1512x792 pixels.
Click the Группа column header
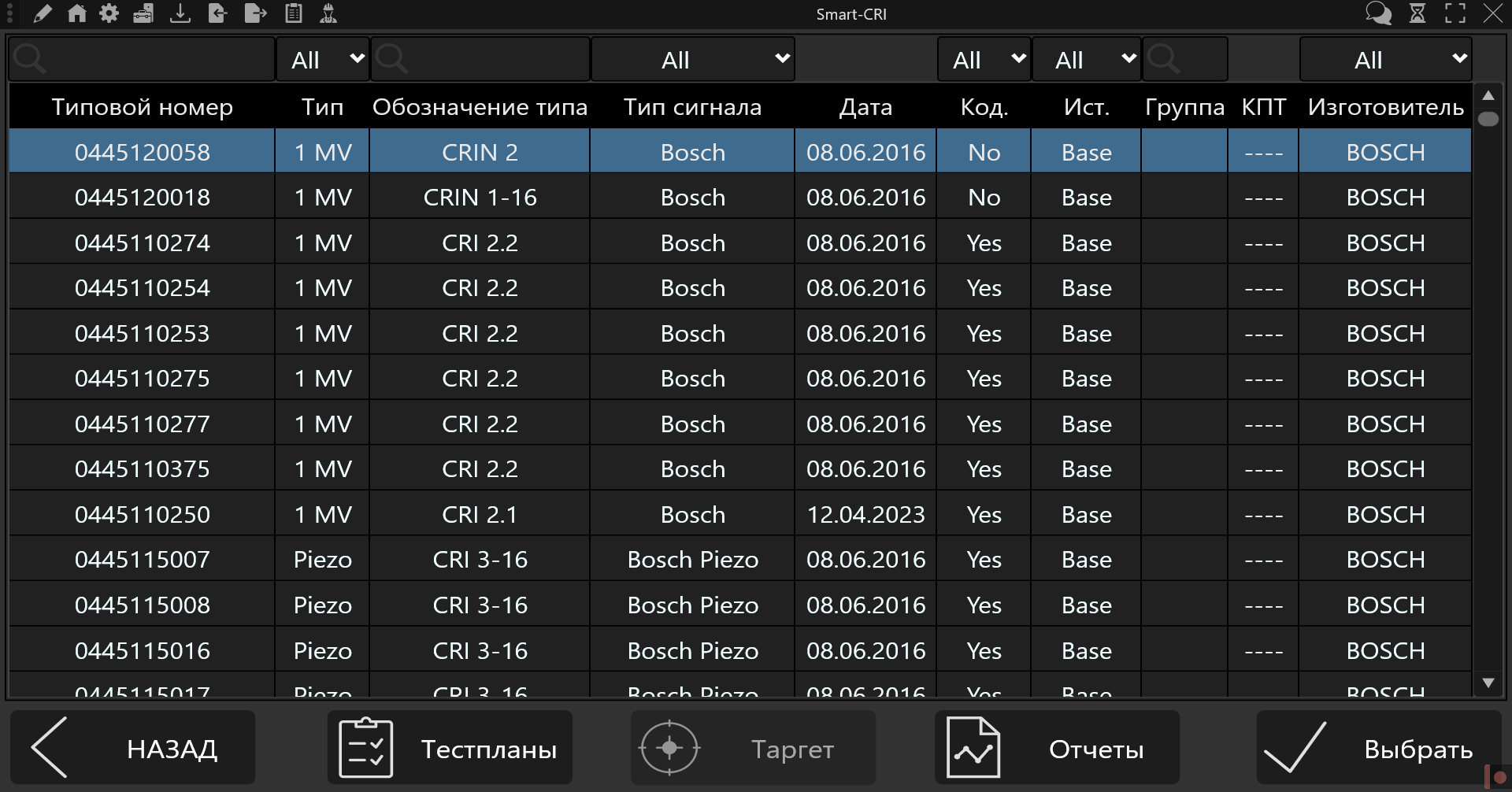coord(1185,107)
